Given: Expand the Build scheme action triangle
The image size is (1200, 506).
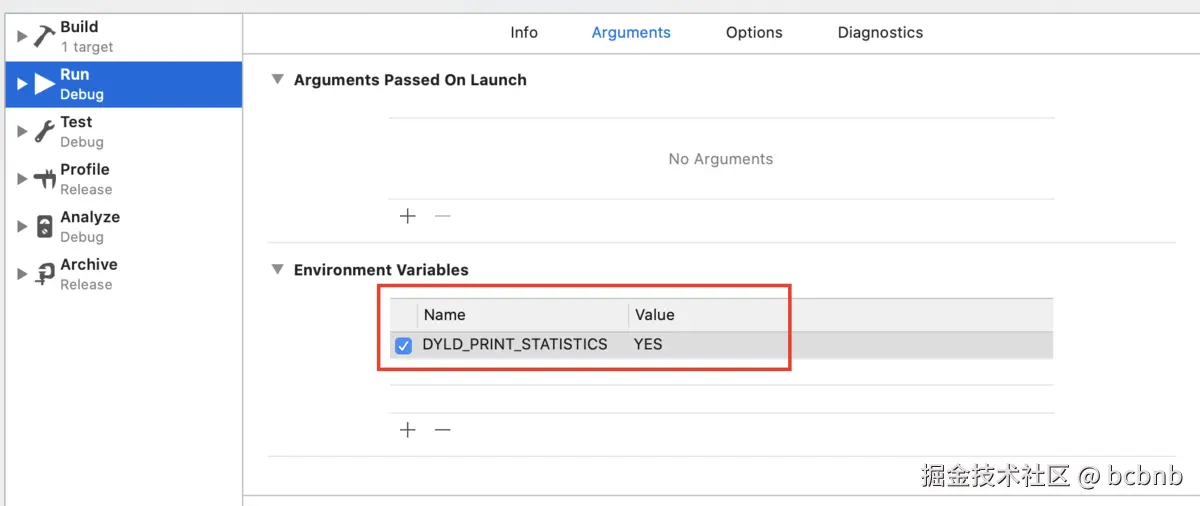Looking at the screenshot, I should (x=22, y=36).
